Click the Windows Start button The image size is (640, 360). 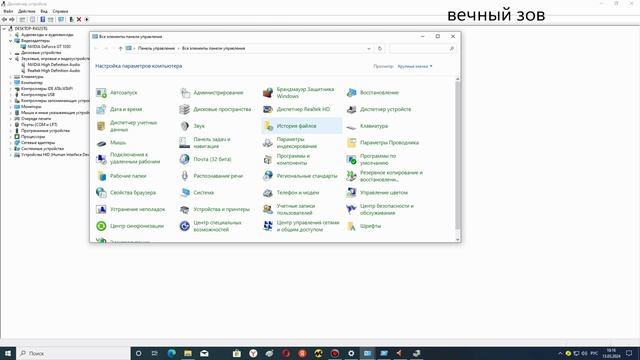[8, 353]
